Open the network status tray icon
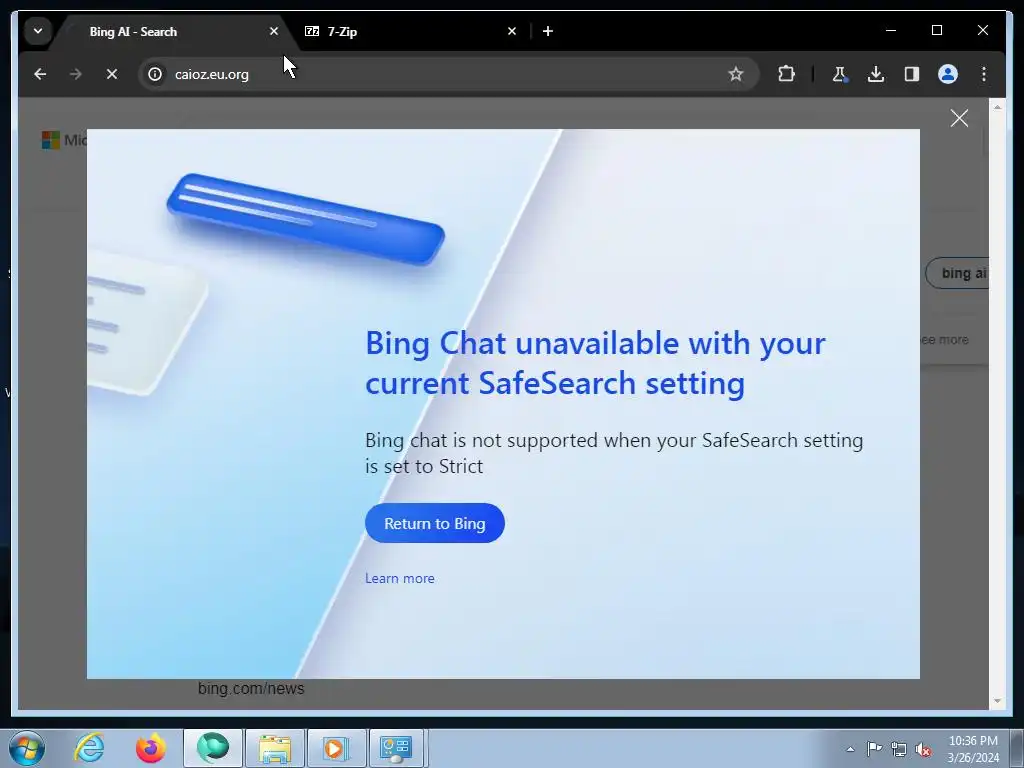 point(899,749)
